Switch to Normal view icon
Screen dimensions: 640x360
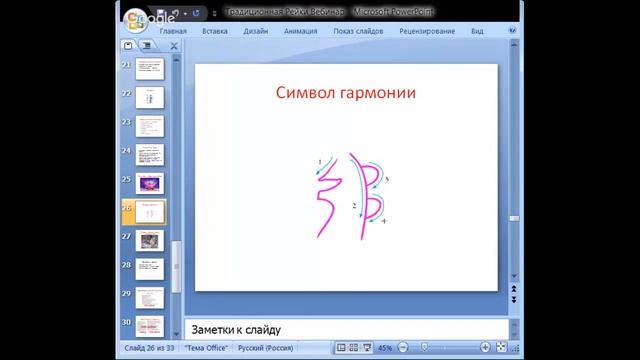(x=341, y=348)
